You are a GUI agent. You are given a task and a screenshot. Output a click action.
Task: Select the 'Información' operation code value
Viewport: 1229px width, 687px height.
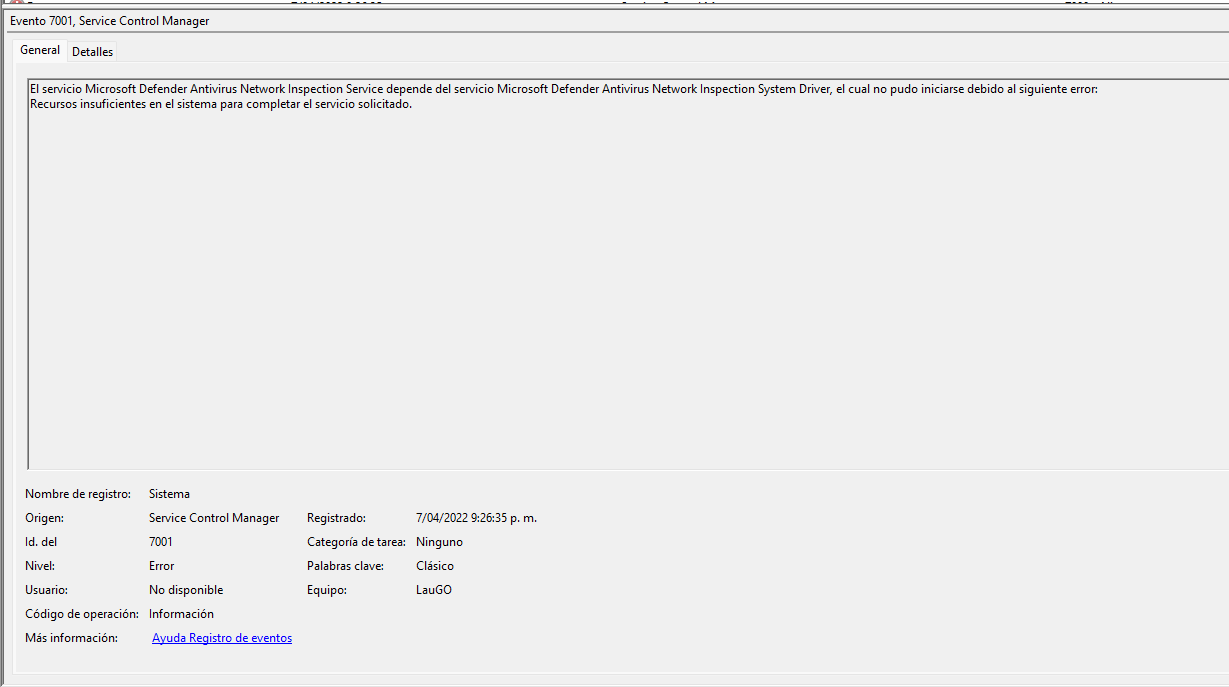pyautogui.click(x=181, y=614)
